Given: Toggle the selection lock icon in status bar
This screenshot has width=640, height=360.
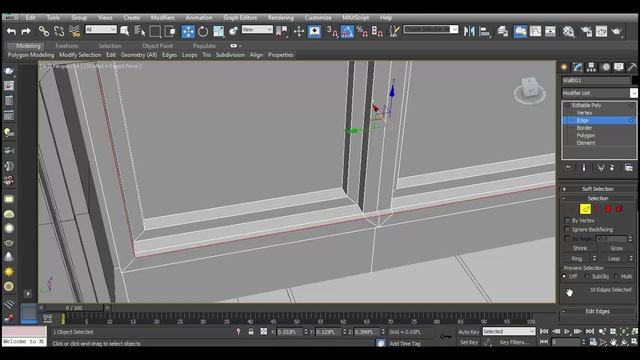Looking at the screenshot, I should click(251, 332).
